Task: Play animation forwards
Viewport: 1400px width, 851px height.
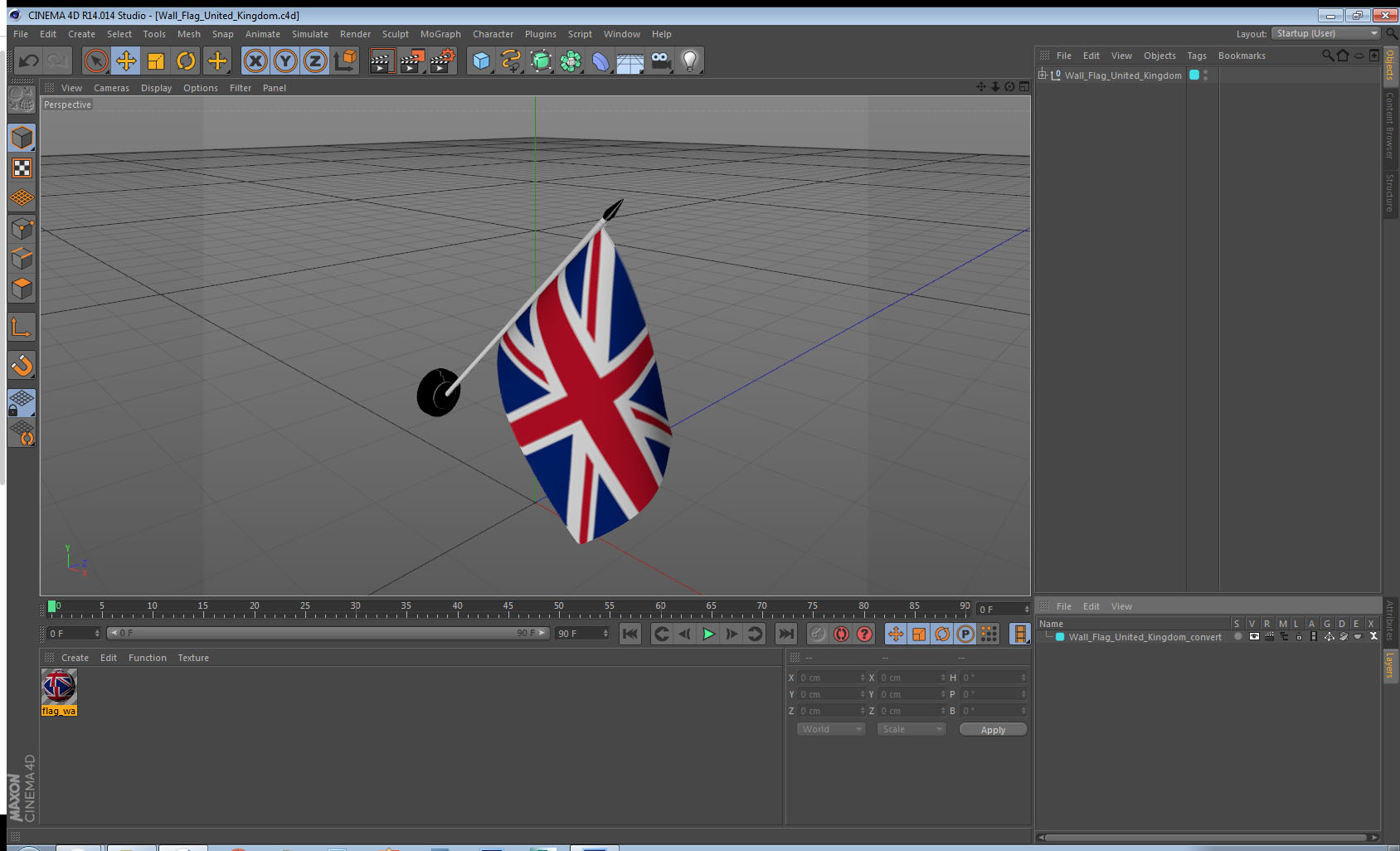Action: click(708, 634)
